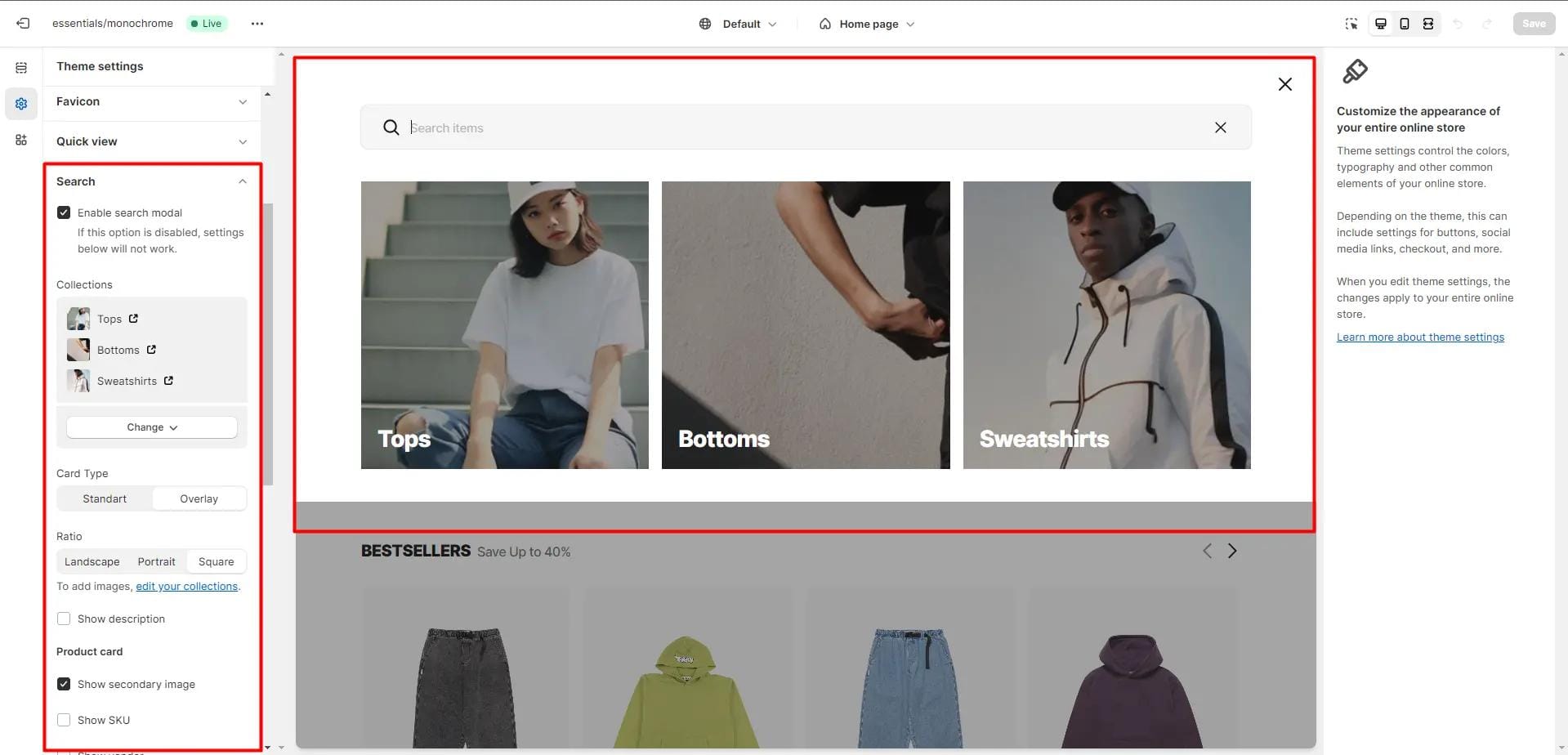Open Learn more about theme settings link

(1419, 337)
